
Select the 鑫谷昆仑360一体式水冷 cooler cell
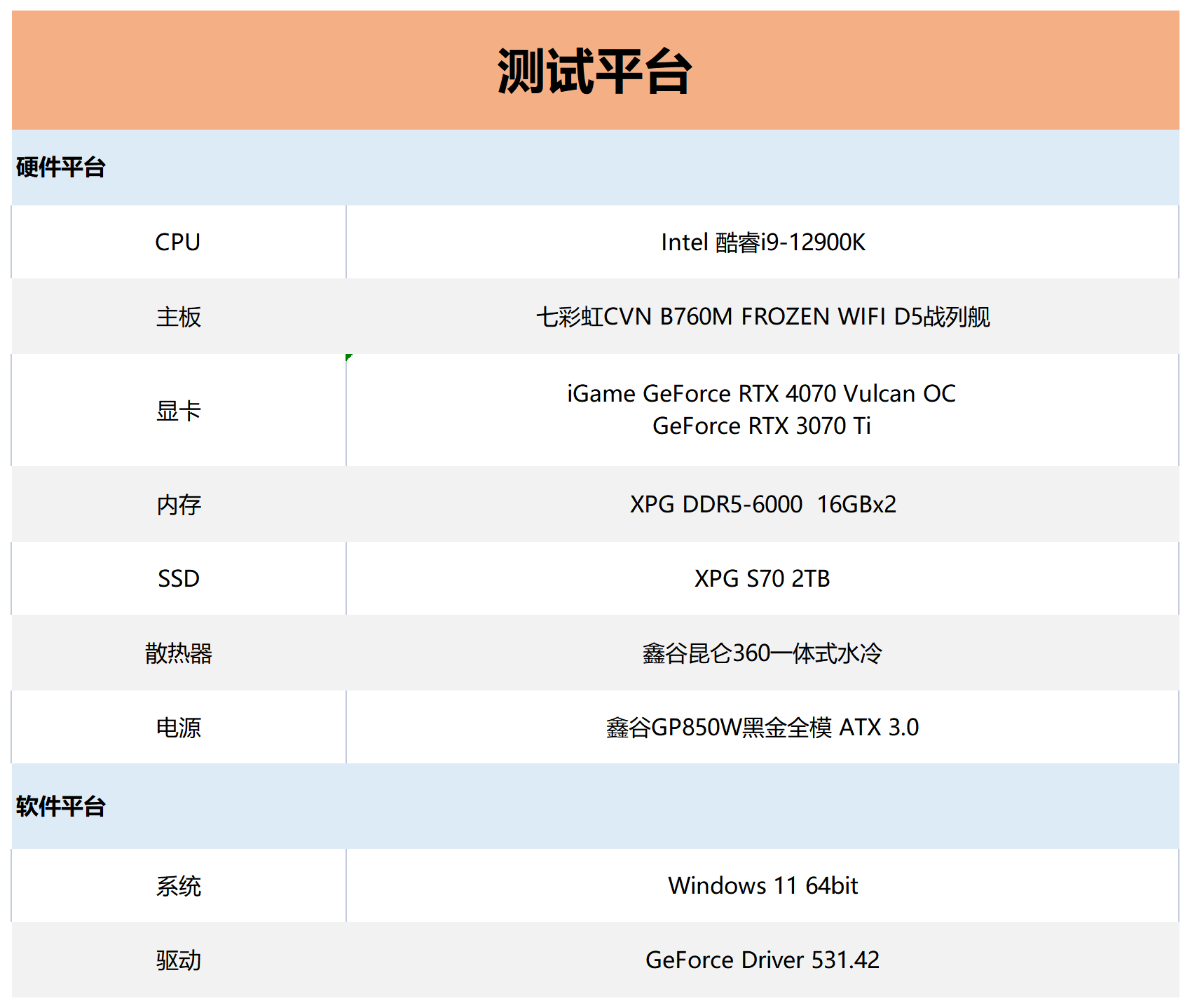pyautogui.click(x=762, y=653)
